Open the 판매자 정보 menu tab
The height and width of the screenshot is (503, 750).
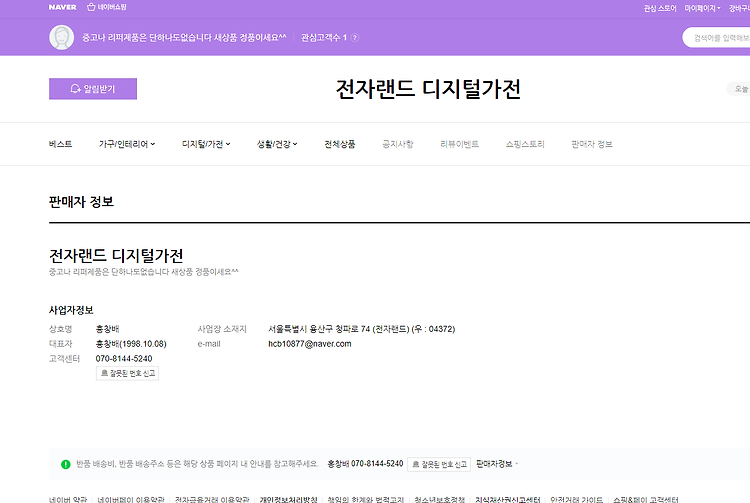[592, 144]
